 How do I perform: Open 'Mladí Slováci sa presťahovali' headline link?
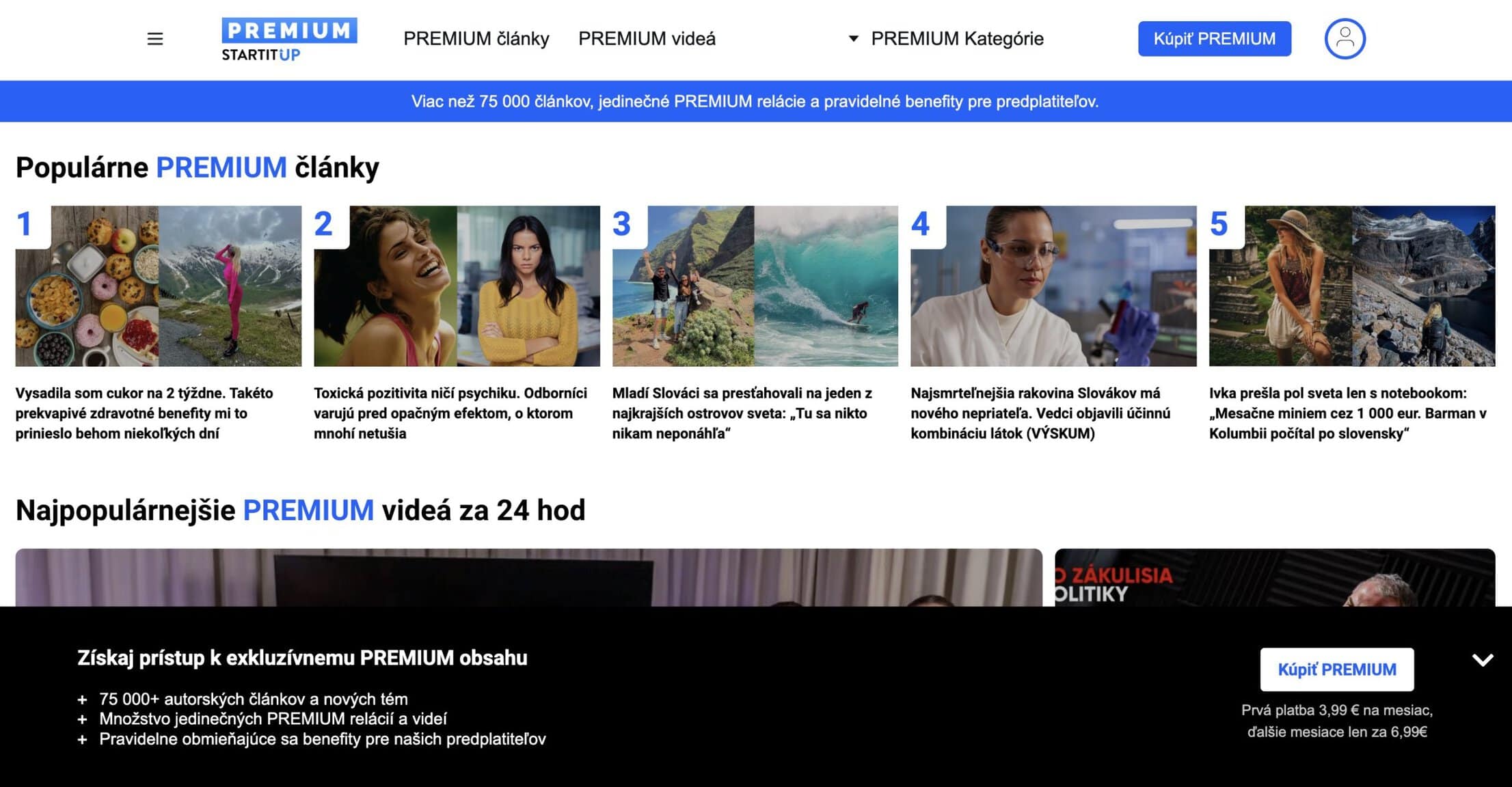pyautogui.click(x=742, y=413)
